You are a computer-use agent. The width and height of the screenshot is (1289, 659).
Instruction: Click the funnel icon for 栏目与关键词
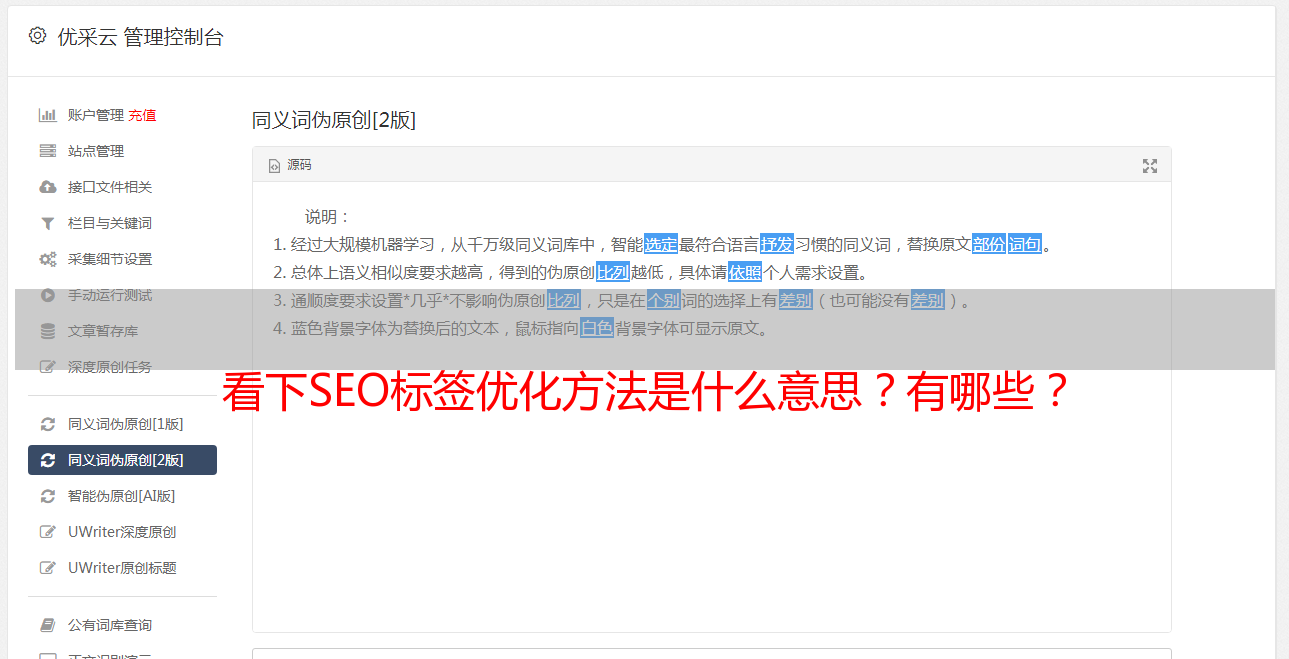coord(47,223)
